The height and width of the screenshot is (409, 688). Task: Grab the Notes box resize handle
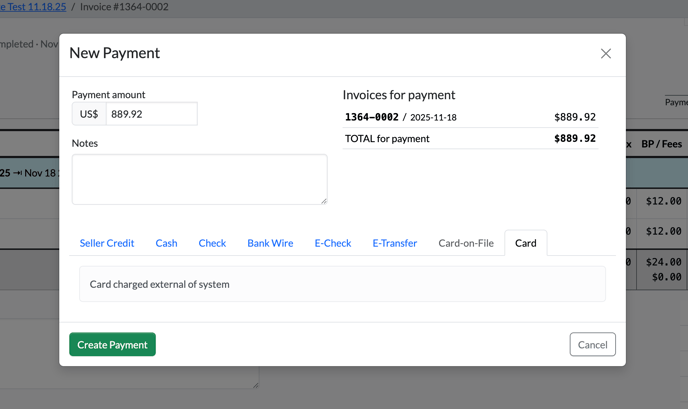pos(323,200)
